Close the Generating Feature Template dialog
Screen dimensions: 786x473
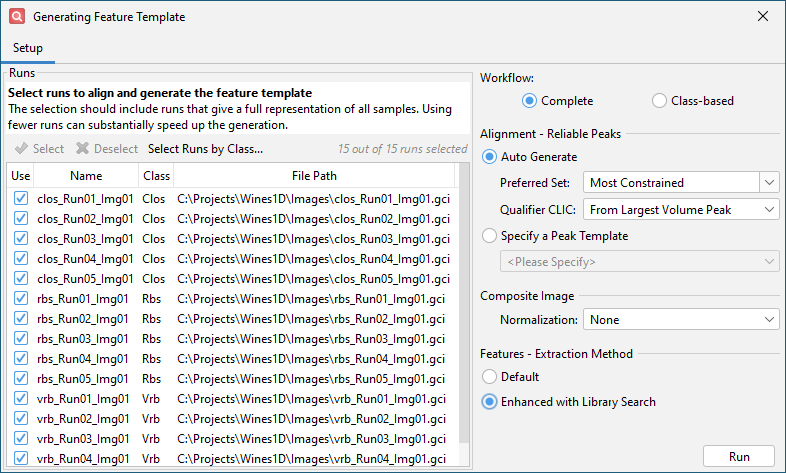pos(763,17)
